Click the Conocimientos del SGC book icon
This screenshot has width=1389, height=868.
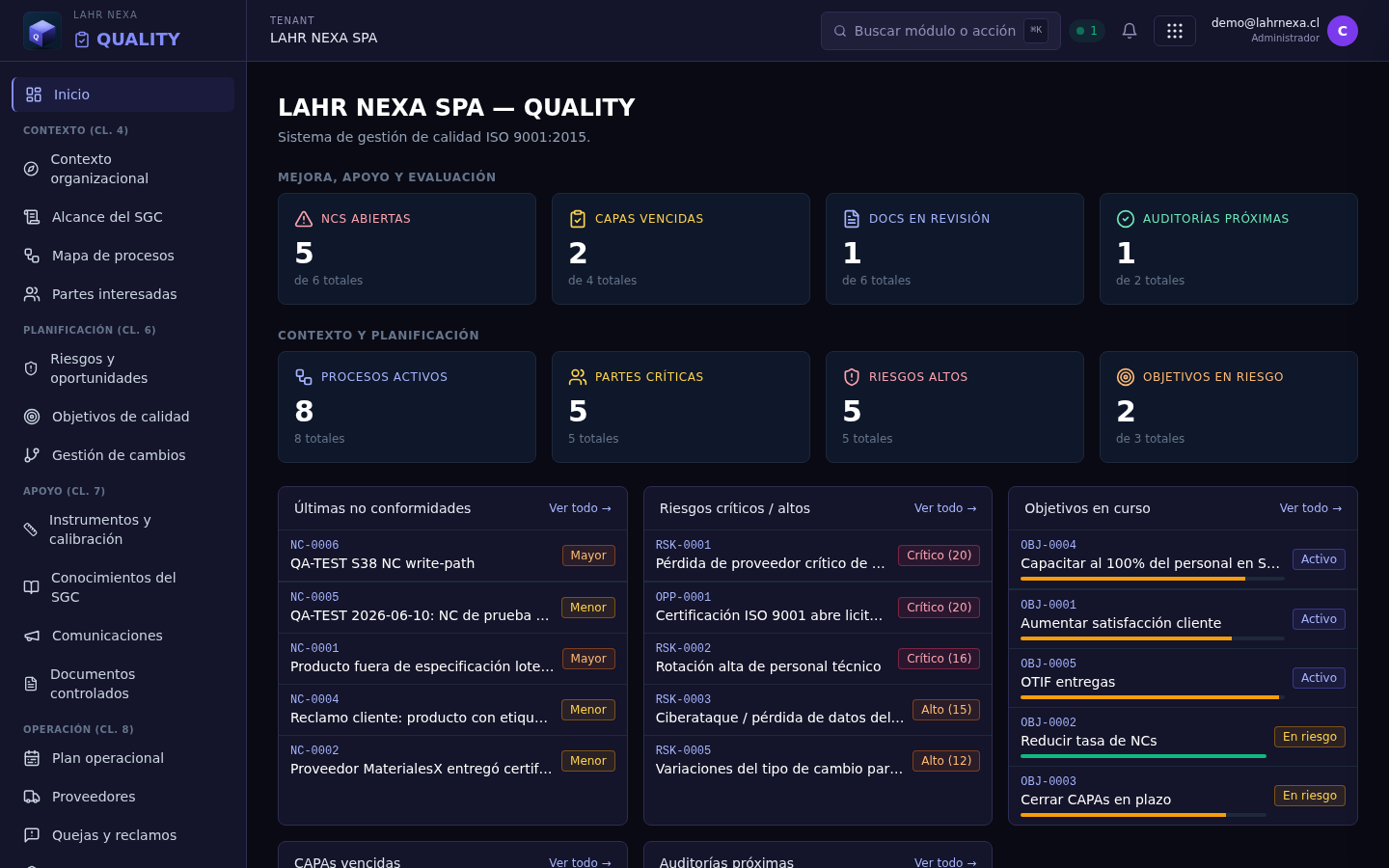31,587
